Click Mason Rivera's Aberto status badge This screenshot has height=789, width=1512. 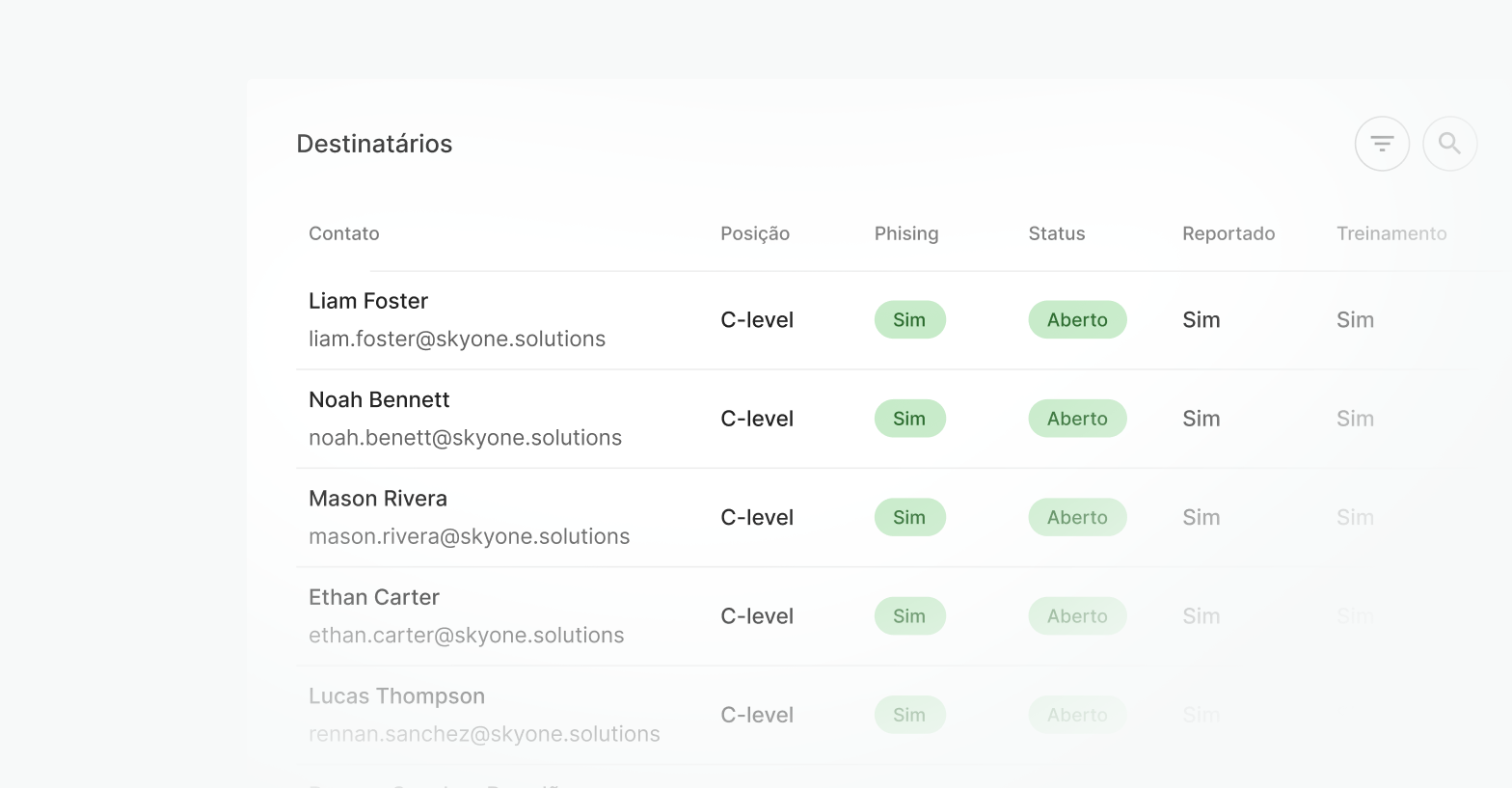point(1077,518)
